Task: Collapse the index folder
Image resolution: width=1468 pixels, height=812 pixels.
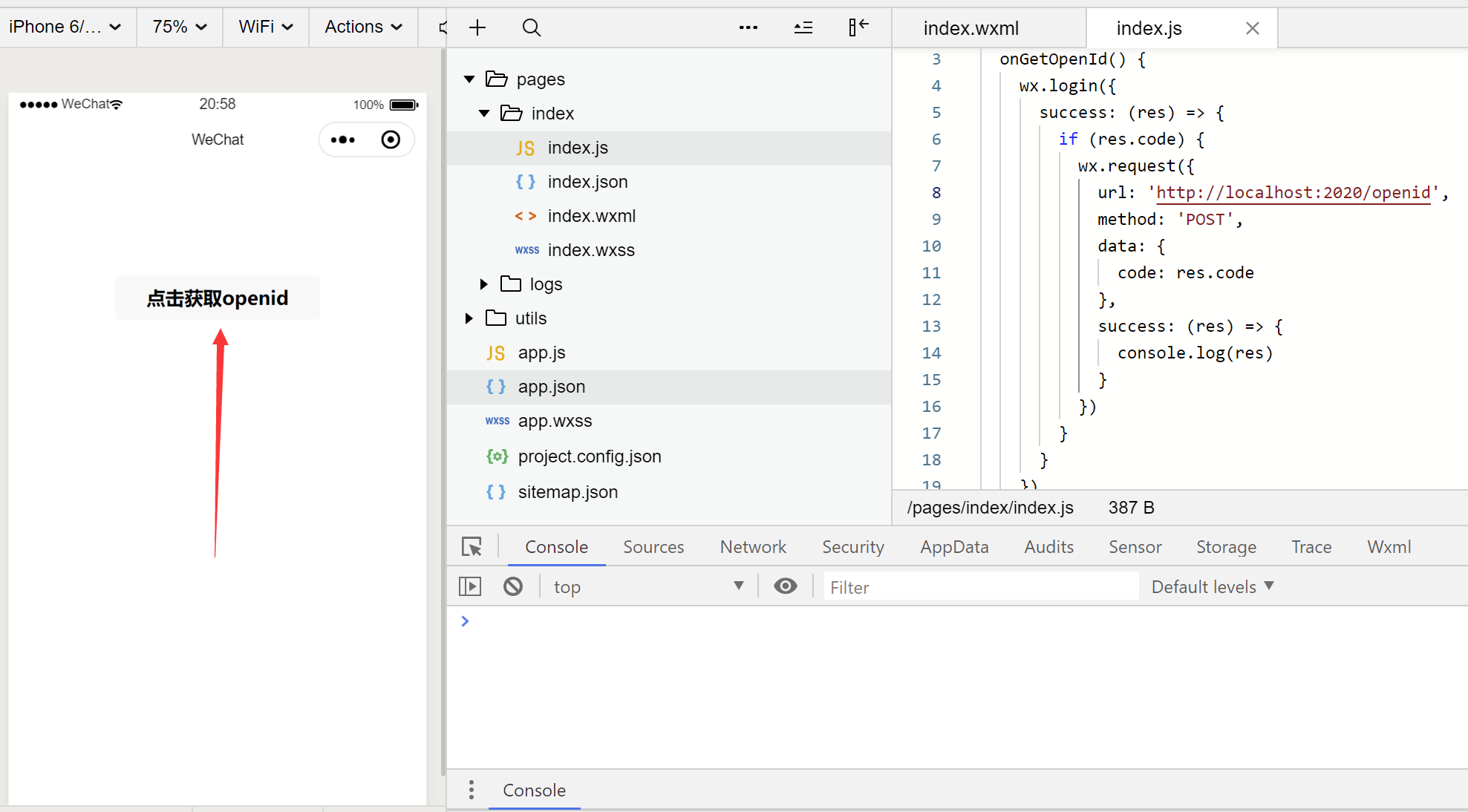Action: tap(484, 114)
